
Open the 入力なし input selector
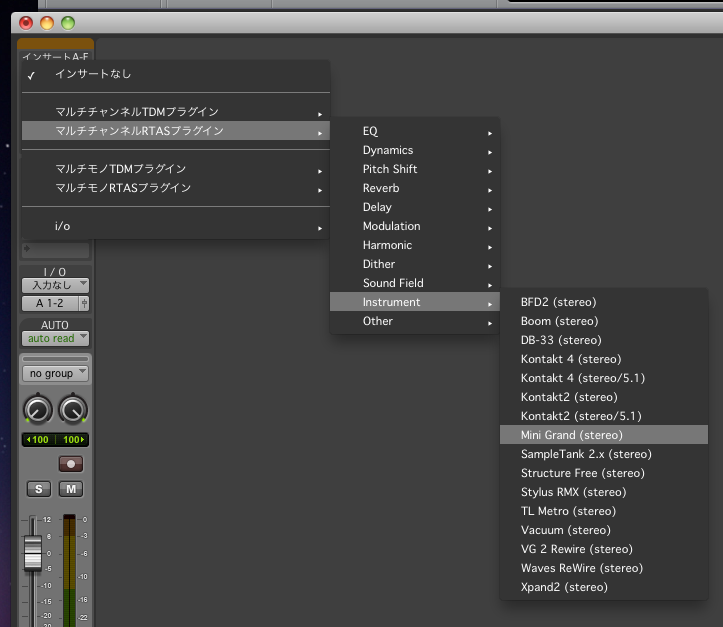tap(55, 285)
